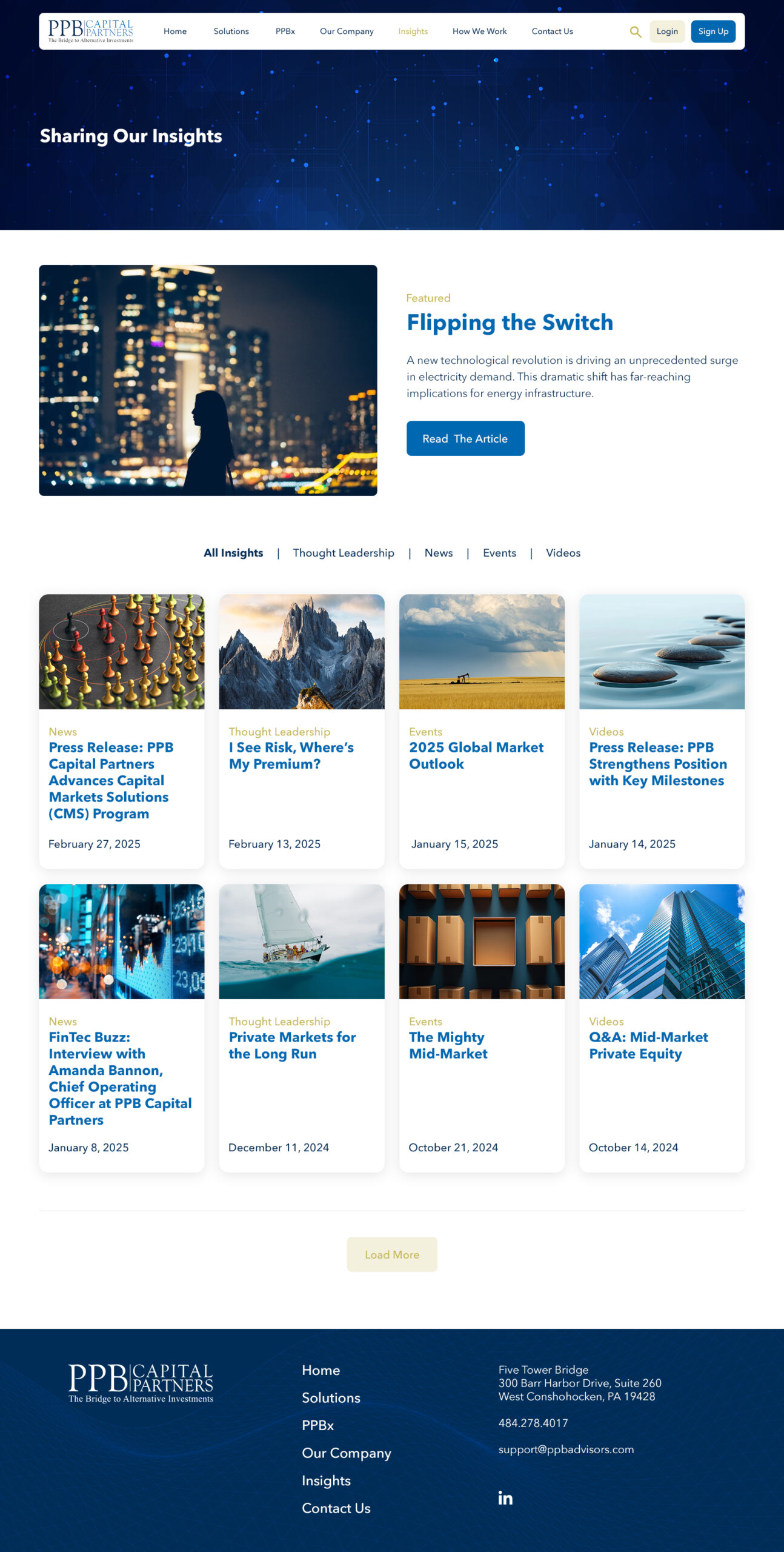The width and height of the screenshot is (784, 1552).
Task: Open Press Release Strengthens Position with Key Milestones
Action: point(658,764)
